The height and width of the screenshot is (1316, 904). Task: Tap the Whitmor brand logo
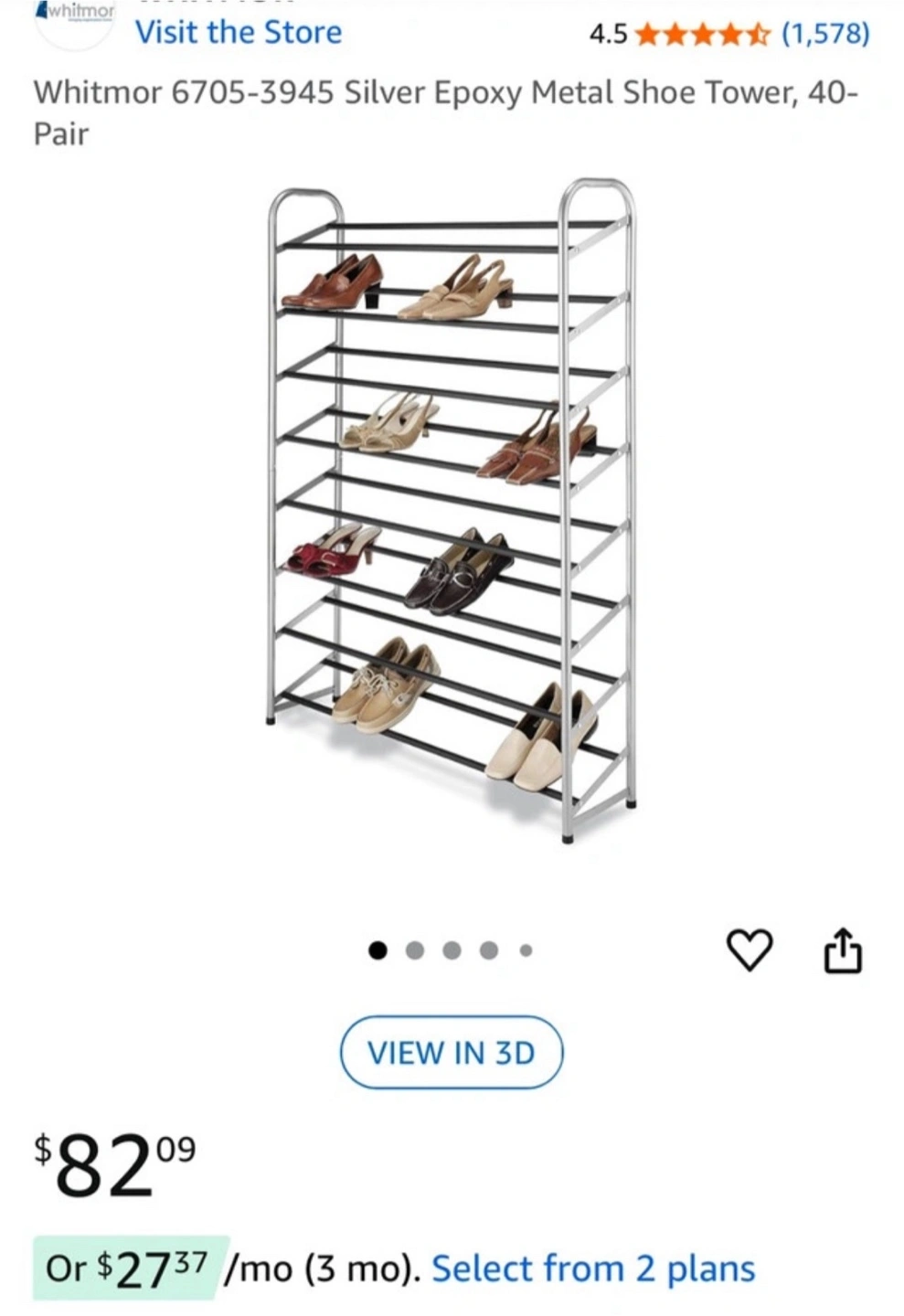click(x=75, y=20)
